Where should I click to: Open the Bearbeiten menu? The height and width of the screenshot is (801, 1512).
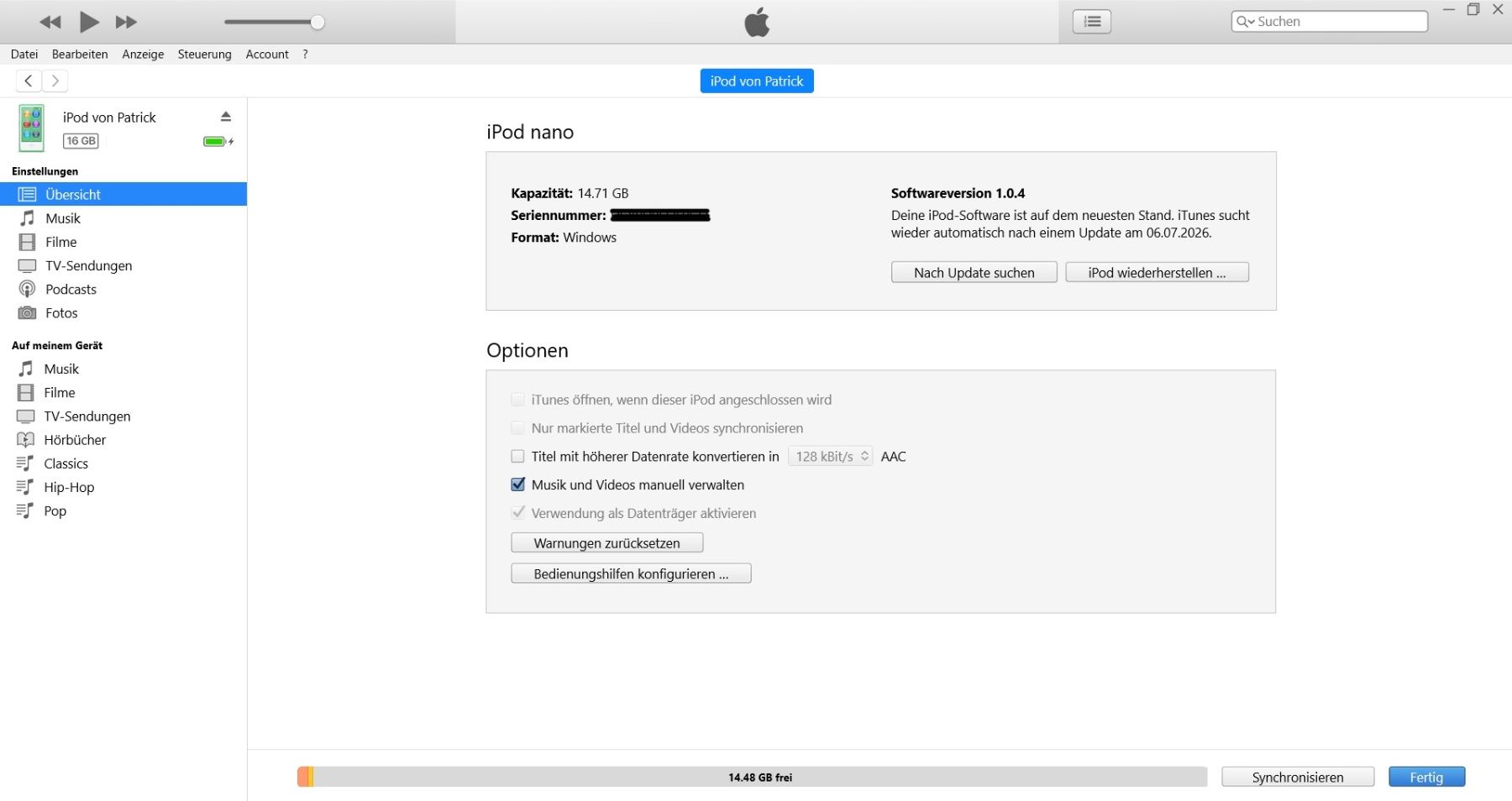80,54
